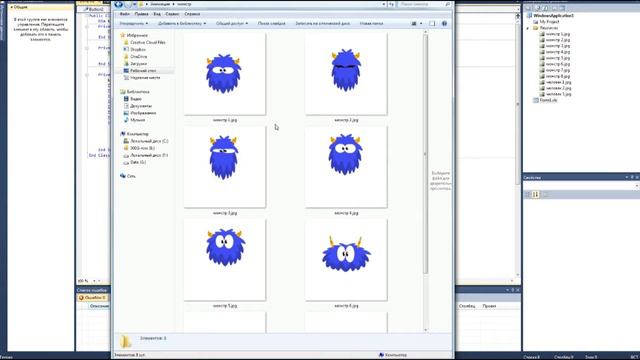This screenshot has height=360, width=640.
Task: Open the Музыка library
Action: [134, 120]
